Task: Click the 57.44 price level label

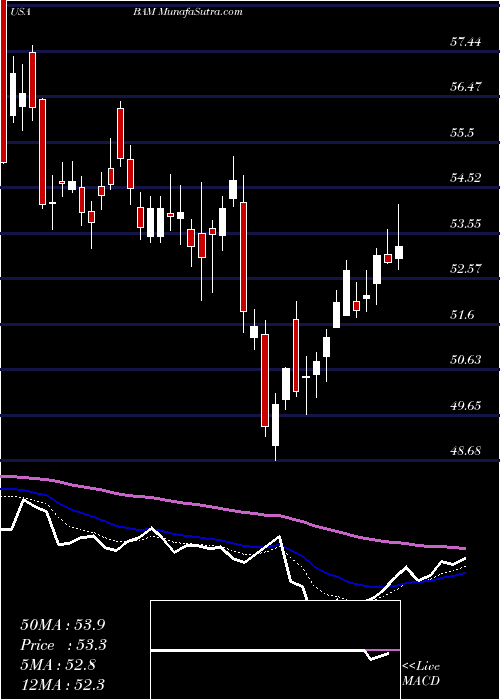Action: [466, 42]
